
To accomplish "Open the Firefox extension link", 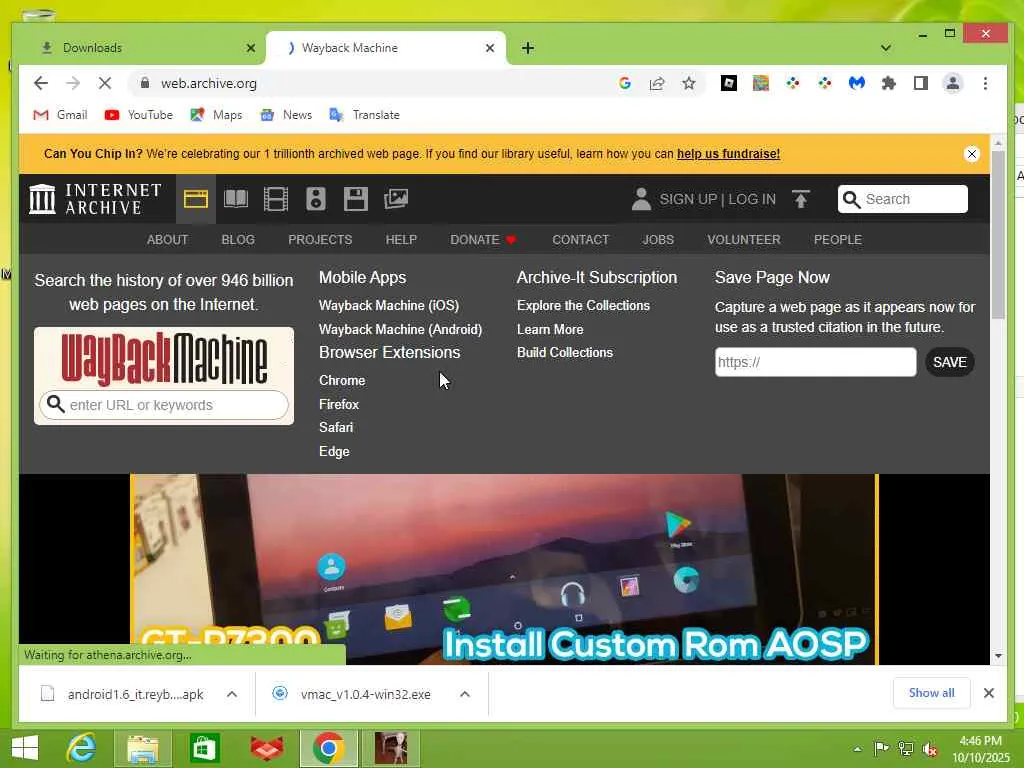I will tap(339, 404).
